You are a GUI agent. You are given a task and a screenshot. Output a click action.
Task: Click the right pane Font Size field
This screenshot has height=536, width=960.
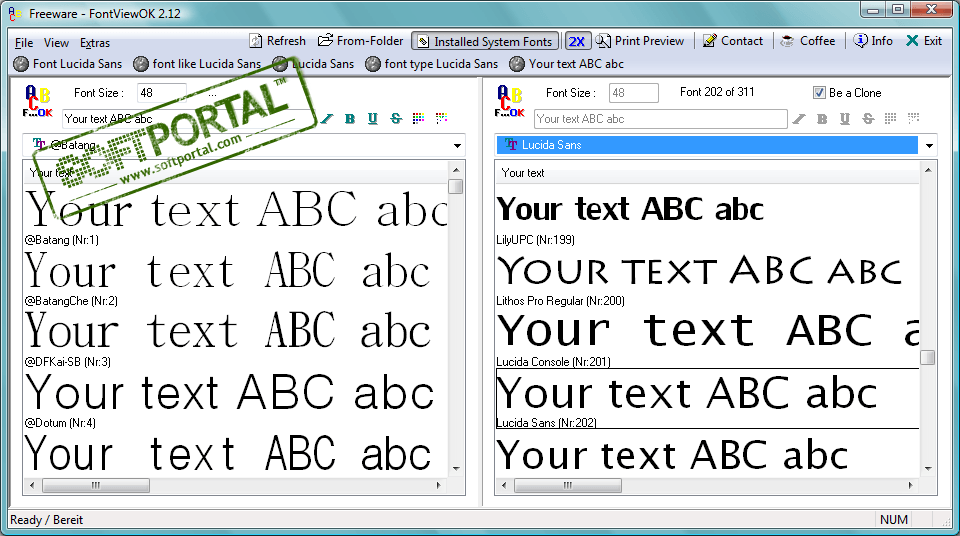tap(634, 93)
